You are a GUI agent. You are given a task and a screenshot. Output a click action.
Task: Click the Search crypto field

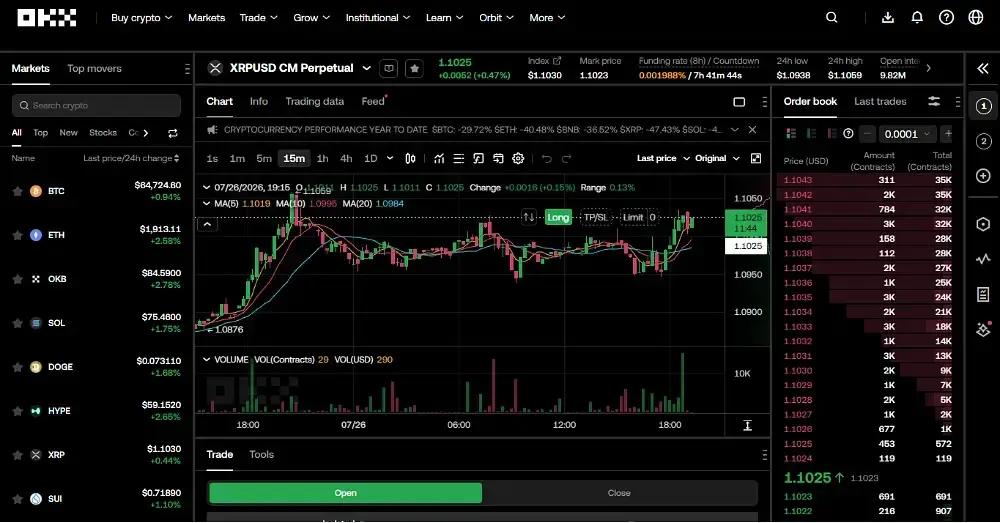click(x=96, y=105)
